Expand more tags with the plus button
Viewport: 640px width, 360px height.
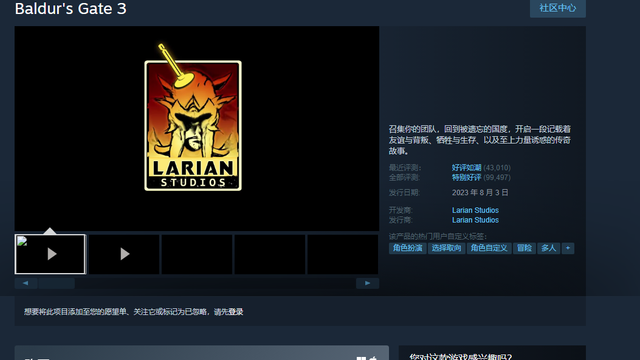pos(568,248)
